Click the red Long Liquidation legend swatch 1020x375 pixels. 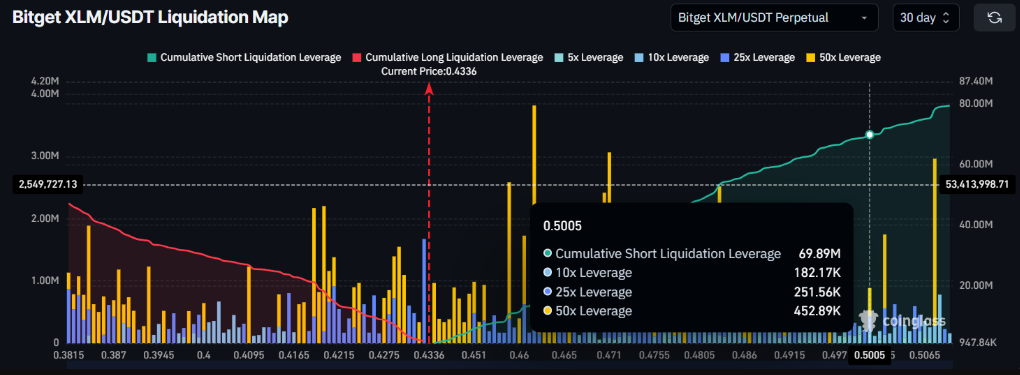[x=357, y=57]
